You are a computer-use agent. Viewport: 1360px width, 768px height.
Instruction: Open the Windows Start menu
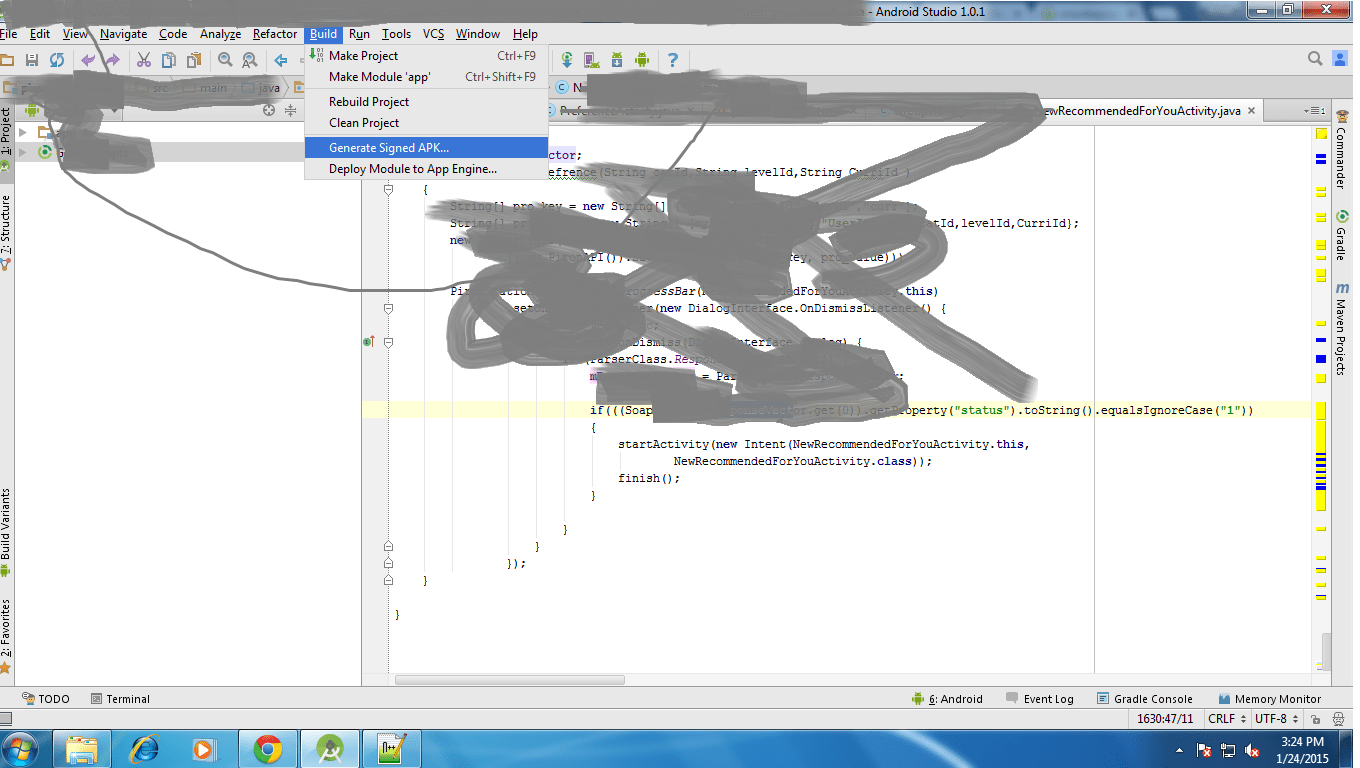click(x=21, y=749)
